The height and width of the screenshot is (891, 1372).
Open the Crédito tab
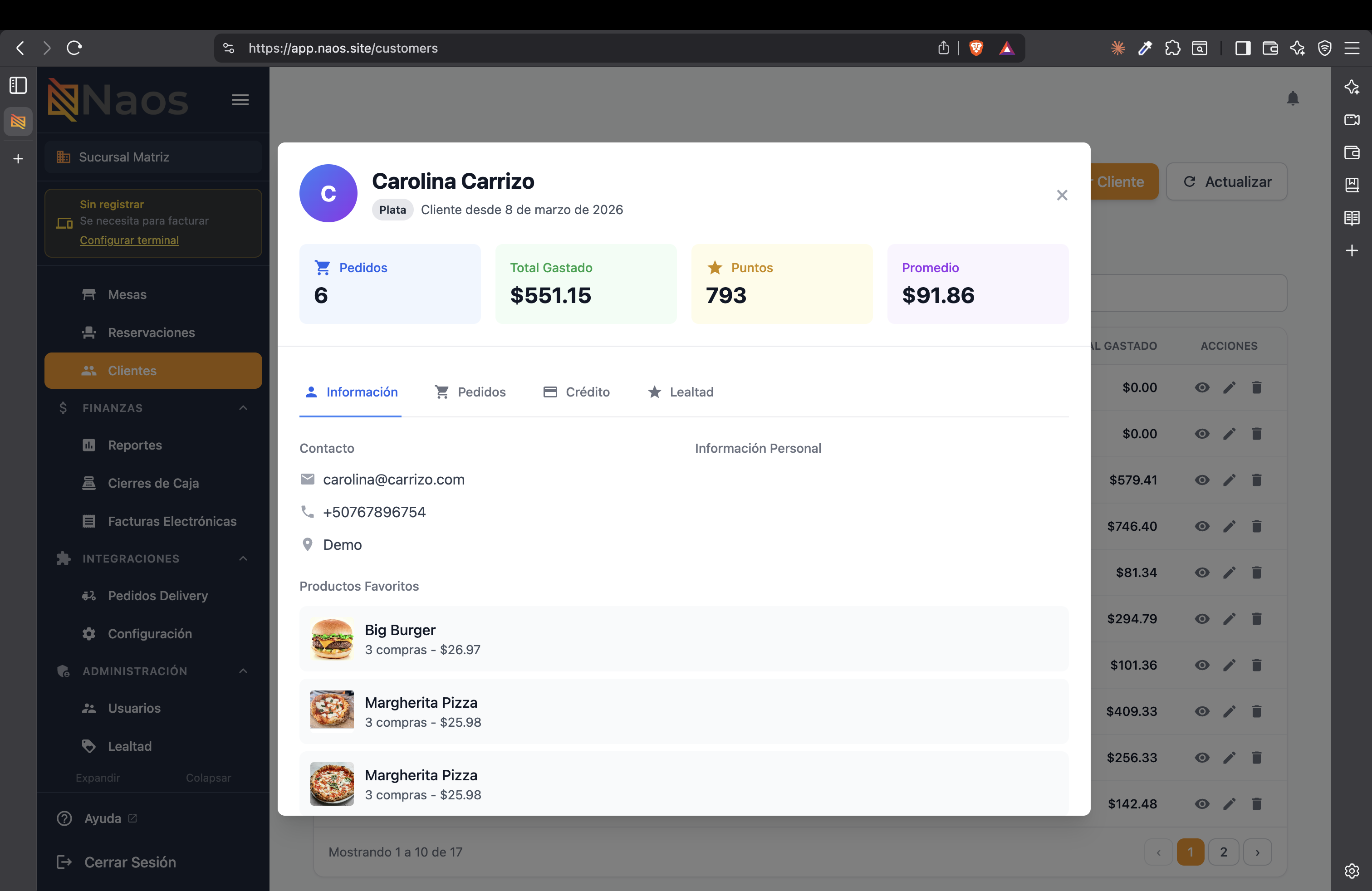577,392
